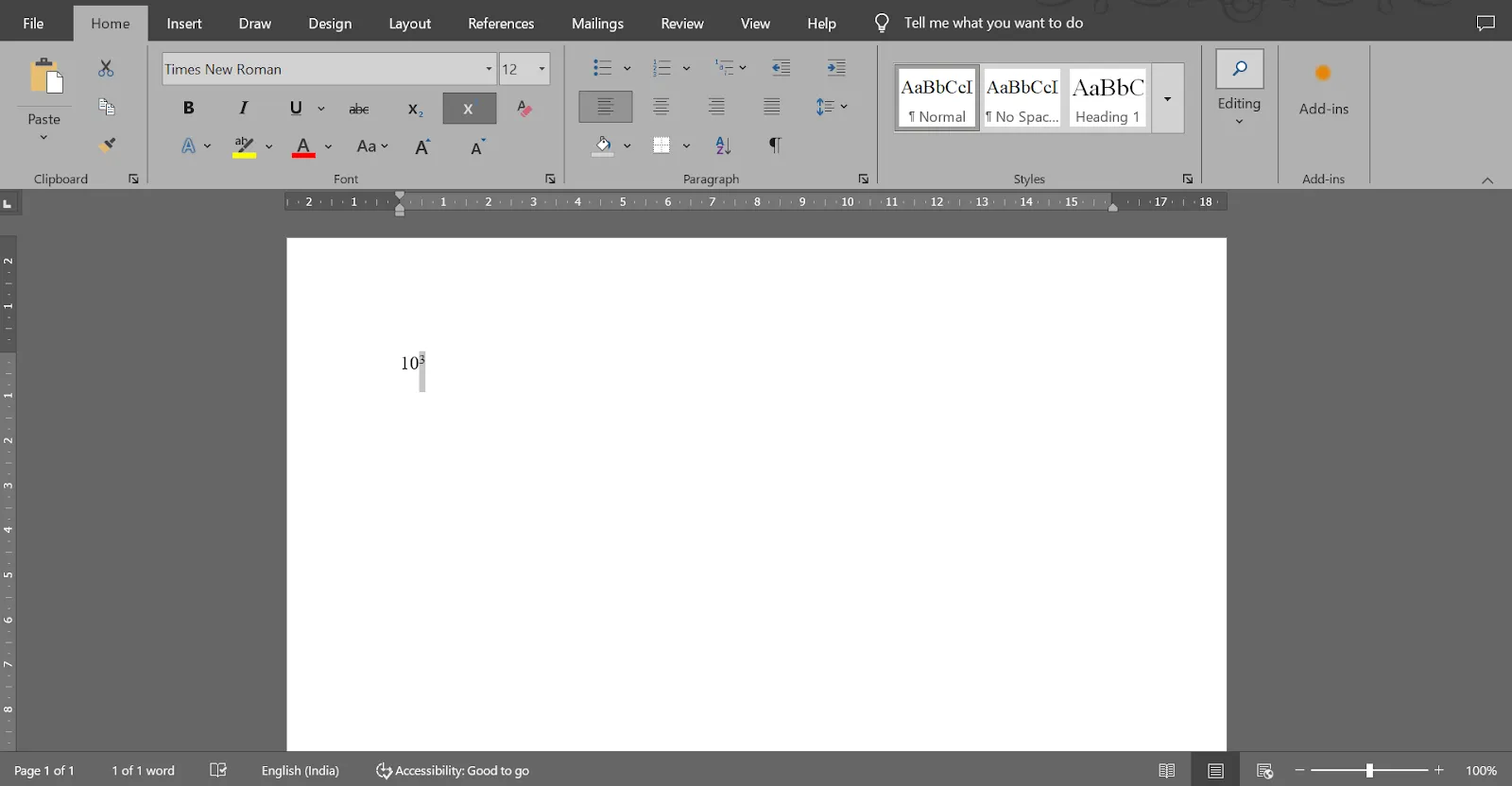Apply the No Spacing style
Image resolution: width=1512 pixels, height=786 pixels.
click(1022, 98)
